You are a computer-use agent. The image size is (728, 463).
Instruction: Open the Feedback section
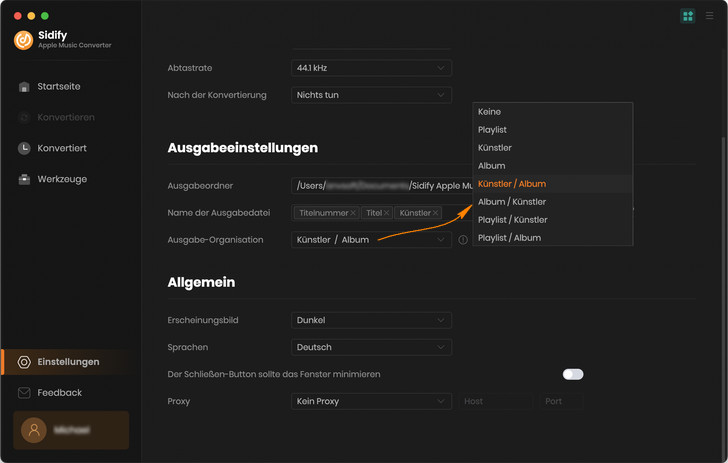59,393
